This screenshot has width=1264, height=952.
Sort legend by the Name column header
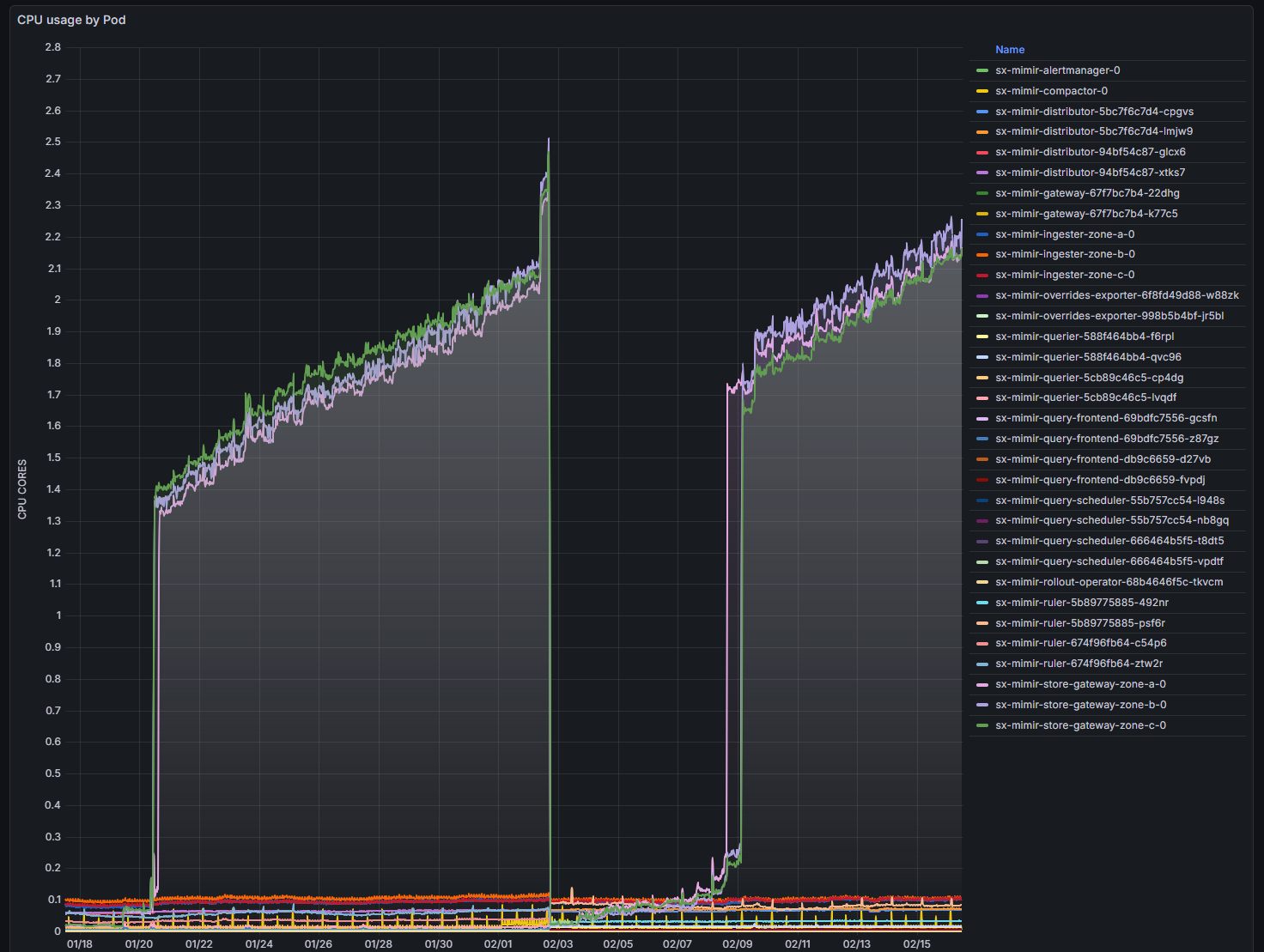click(1010, 50)
